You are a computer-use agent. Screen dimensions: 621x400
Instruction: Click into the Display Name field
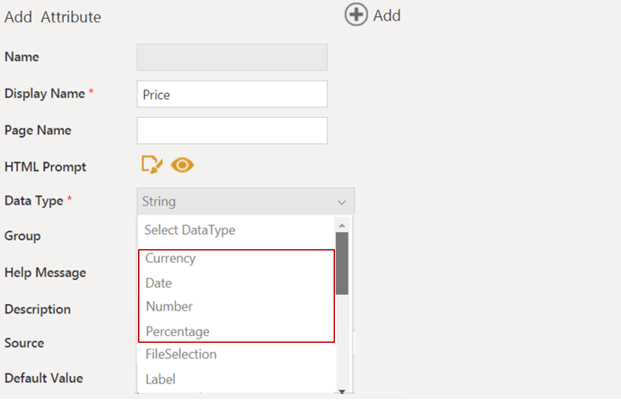[x=232, y=94]
